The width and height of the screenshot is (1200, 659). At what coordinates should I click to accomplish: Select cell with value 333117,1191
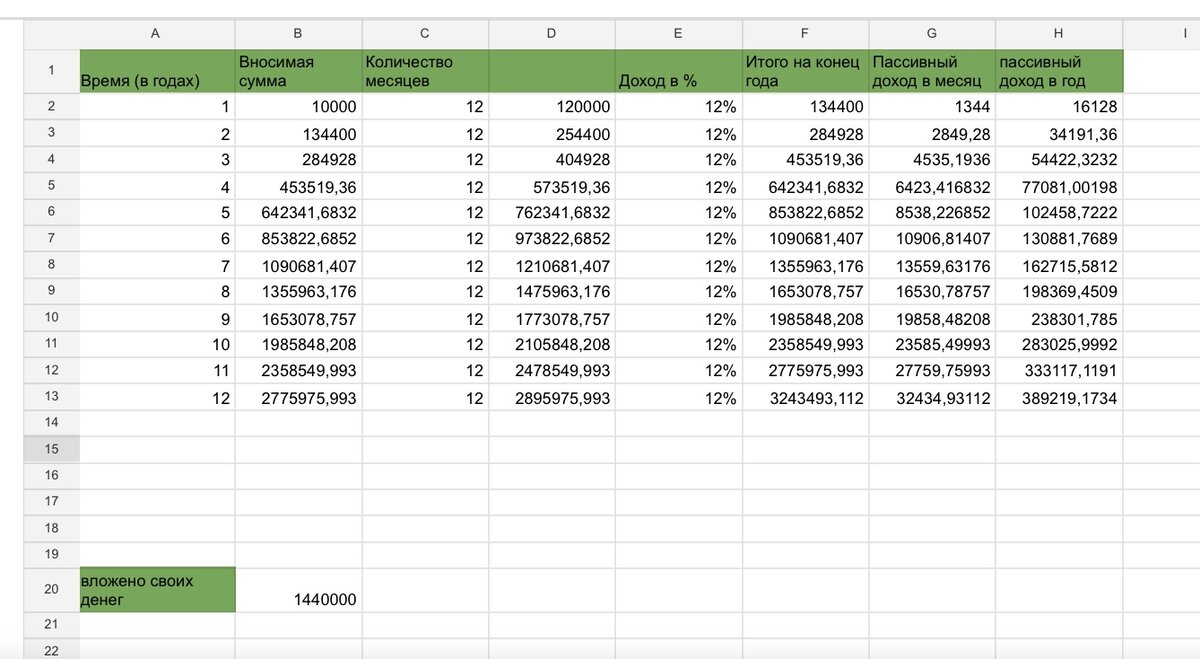(1059, 370)
